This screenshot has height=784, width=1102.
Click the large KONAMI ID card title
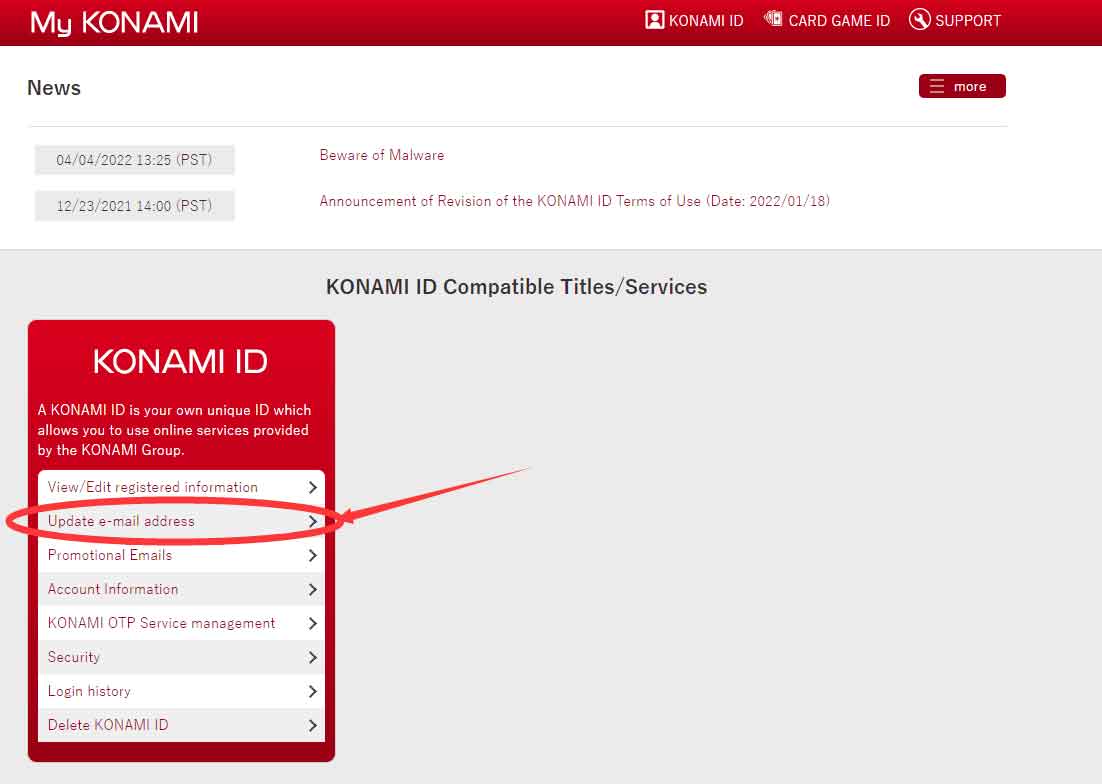181,362
